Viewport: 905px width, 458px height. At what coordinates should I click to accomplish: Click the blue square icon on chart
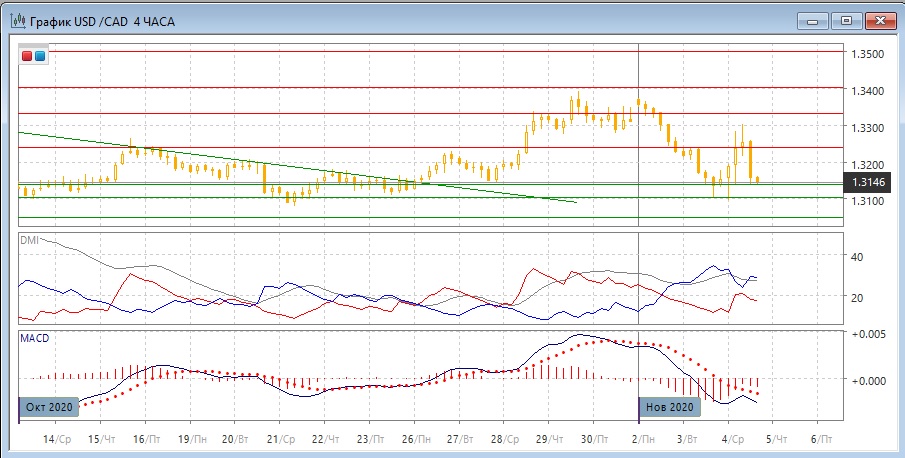point(39,56)
